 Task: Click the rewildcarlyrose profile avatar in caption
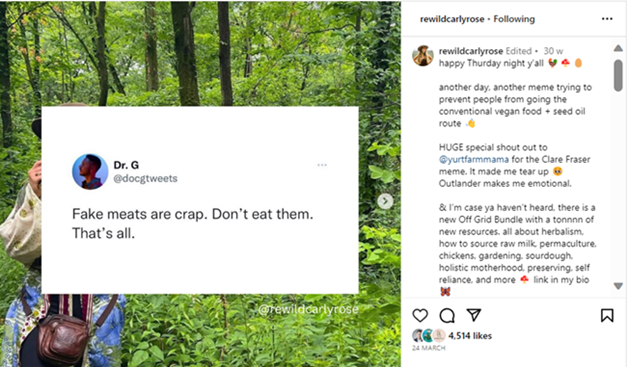click(423, 56)
